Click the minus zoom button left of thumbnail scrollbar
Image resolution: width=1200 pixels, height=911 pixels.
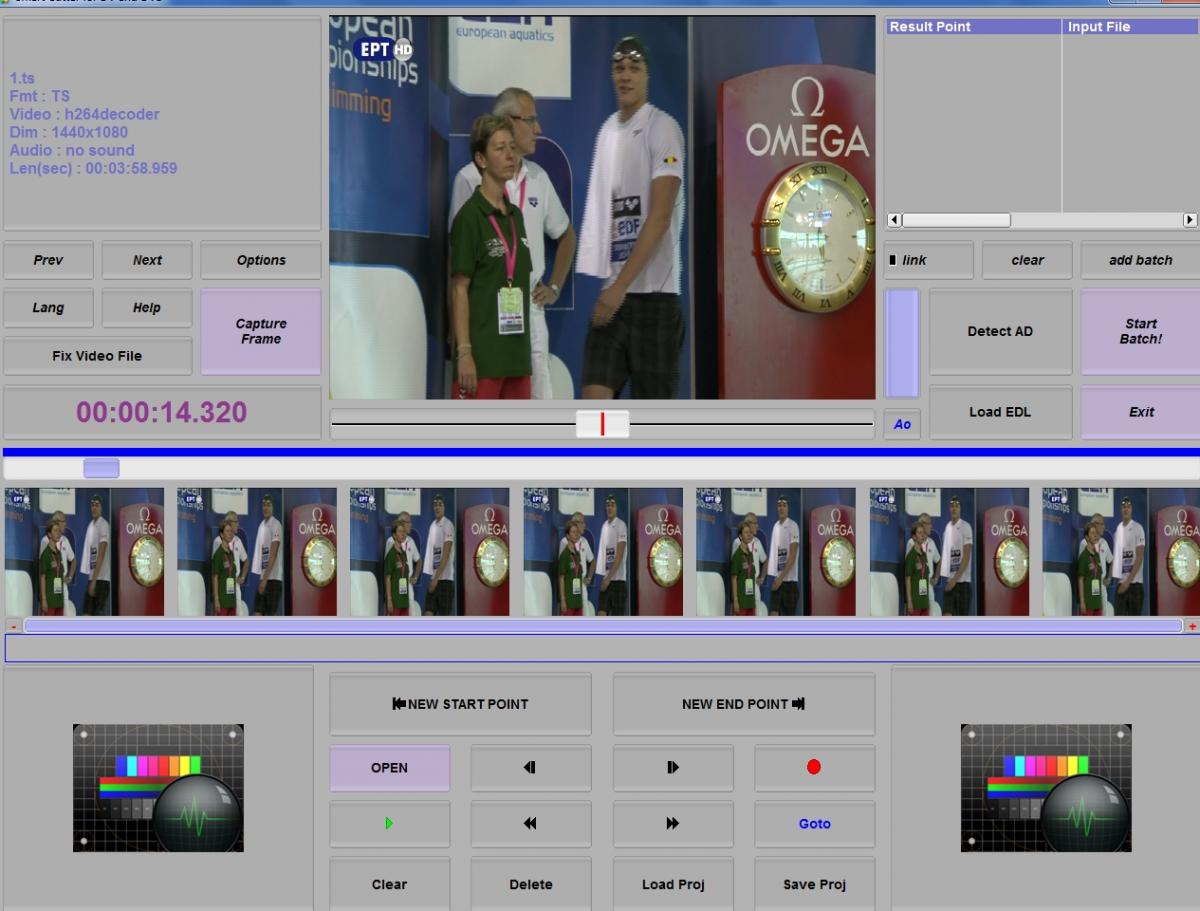tap(13, 626)
